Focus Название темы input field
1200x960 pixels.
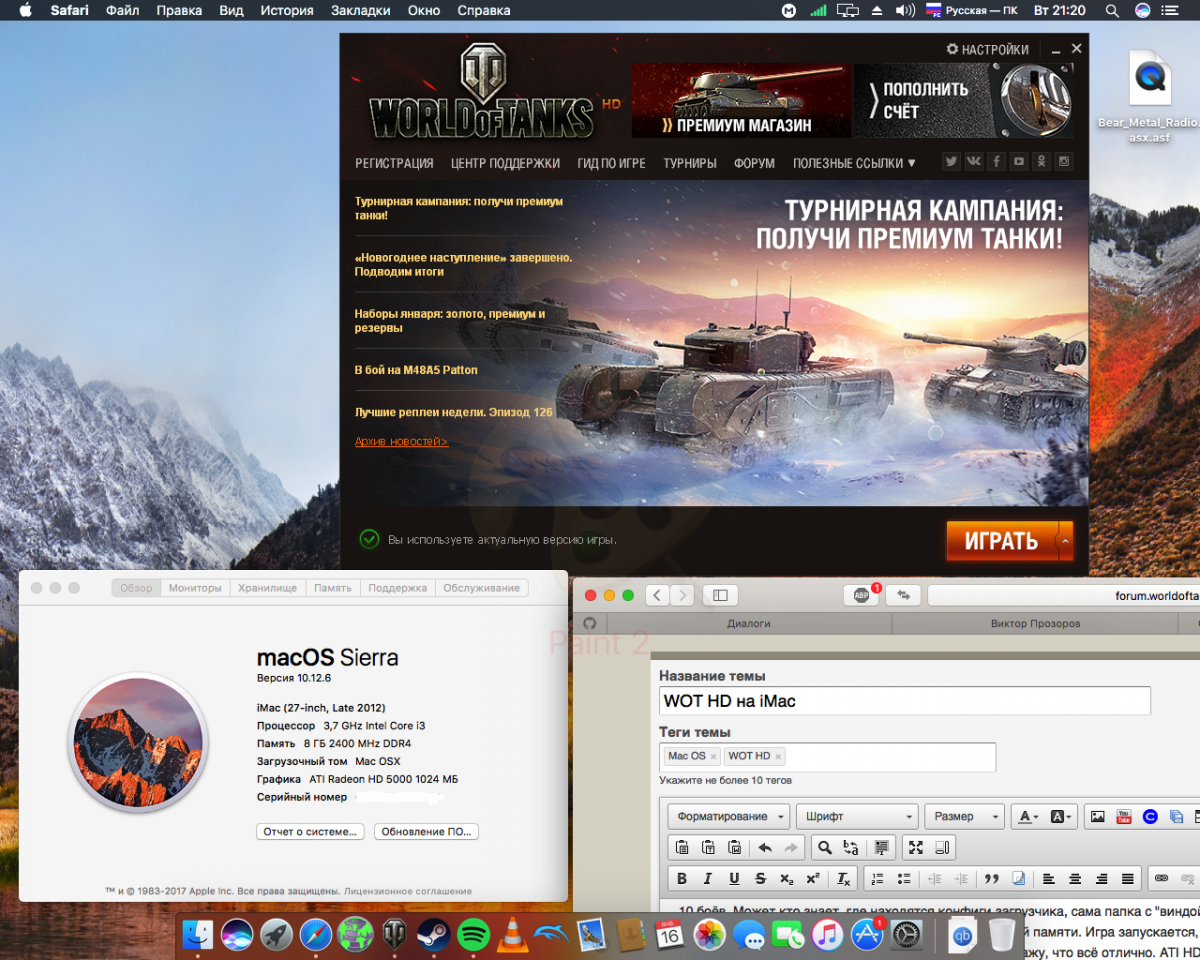pos(905,701)
